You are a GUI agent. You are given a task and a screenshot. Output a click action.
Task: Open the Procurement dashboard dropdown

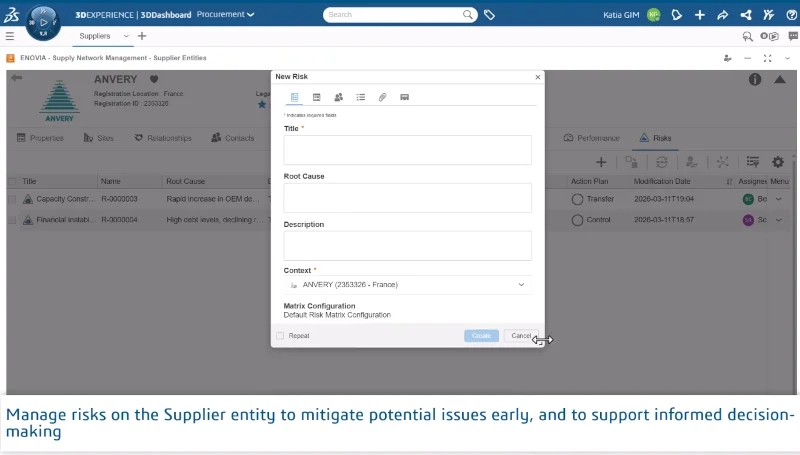point(226,14)
